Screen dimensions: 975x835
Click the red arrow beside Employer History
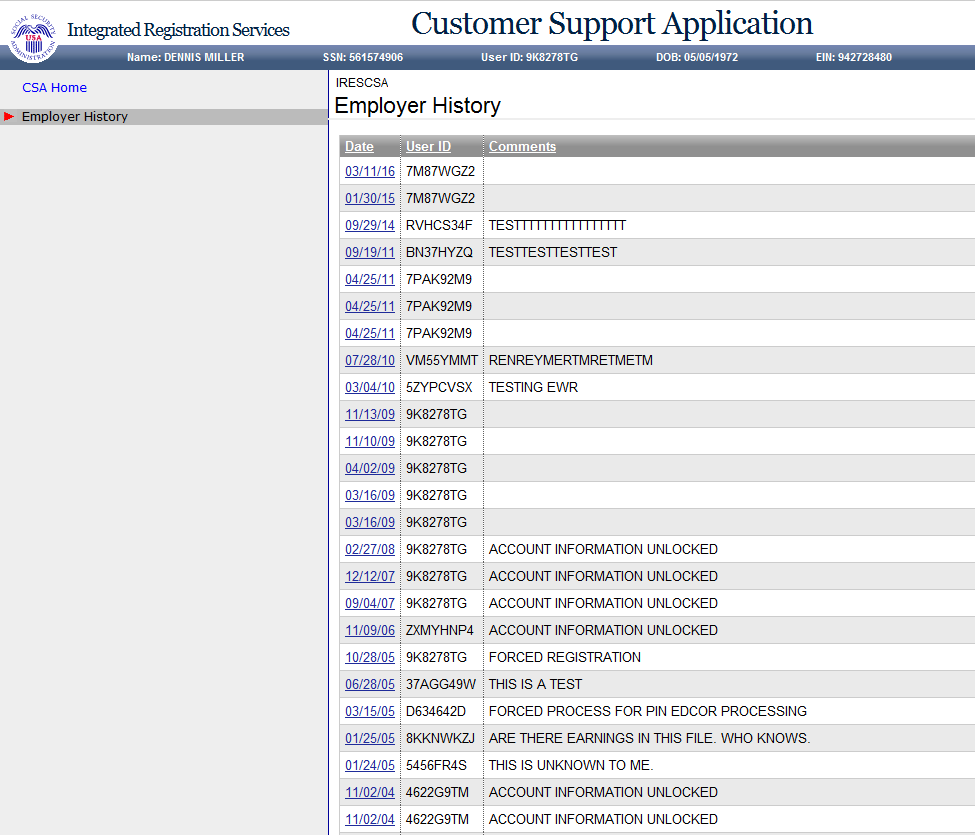pos(9,116)
